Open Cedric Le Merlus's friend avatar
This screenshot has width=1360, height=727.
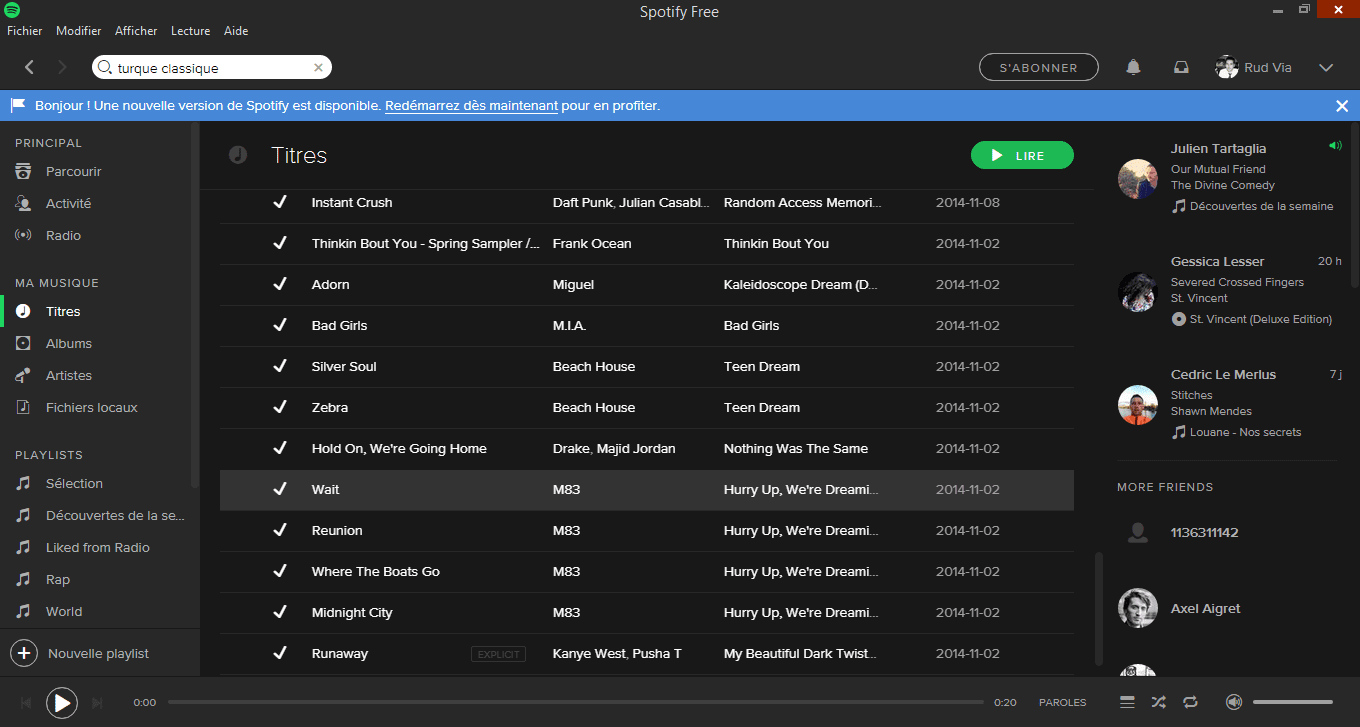(x=1138, y=404)
